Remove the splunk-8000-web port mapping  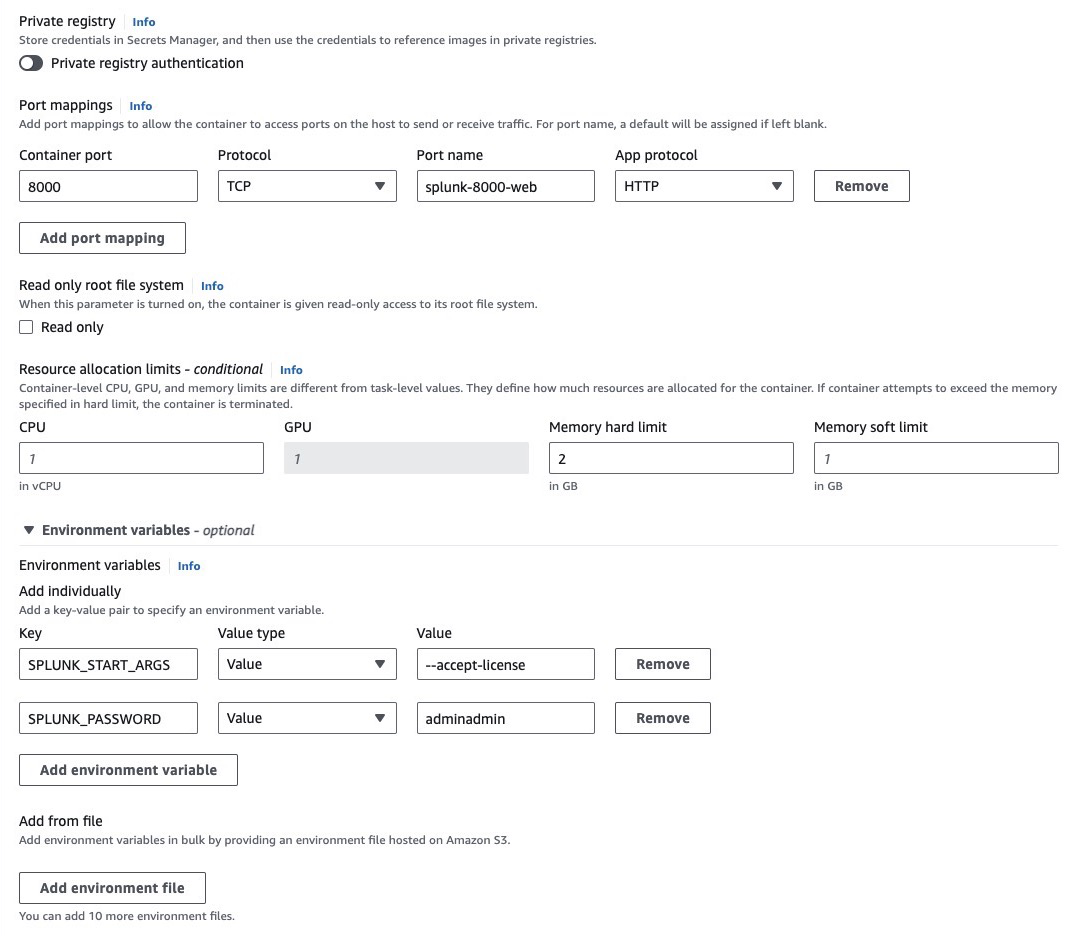coord(860,185)
